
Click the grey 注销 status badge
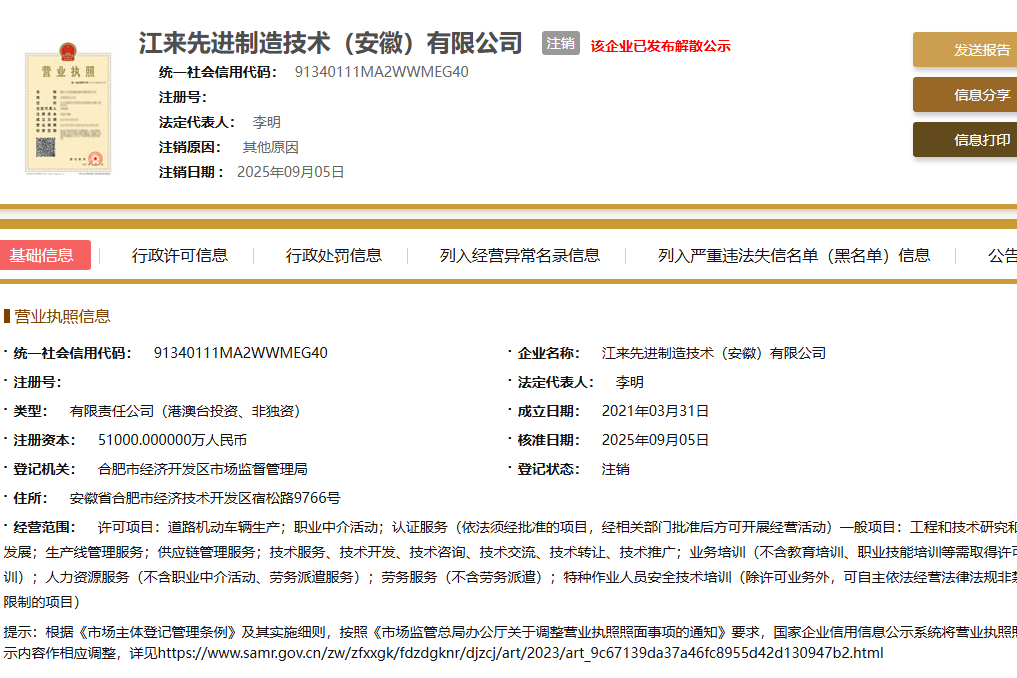(560, 43)
